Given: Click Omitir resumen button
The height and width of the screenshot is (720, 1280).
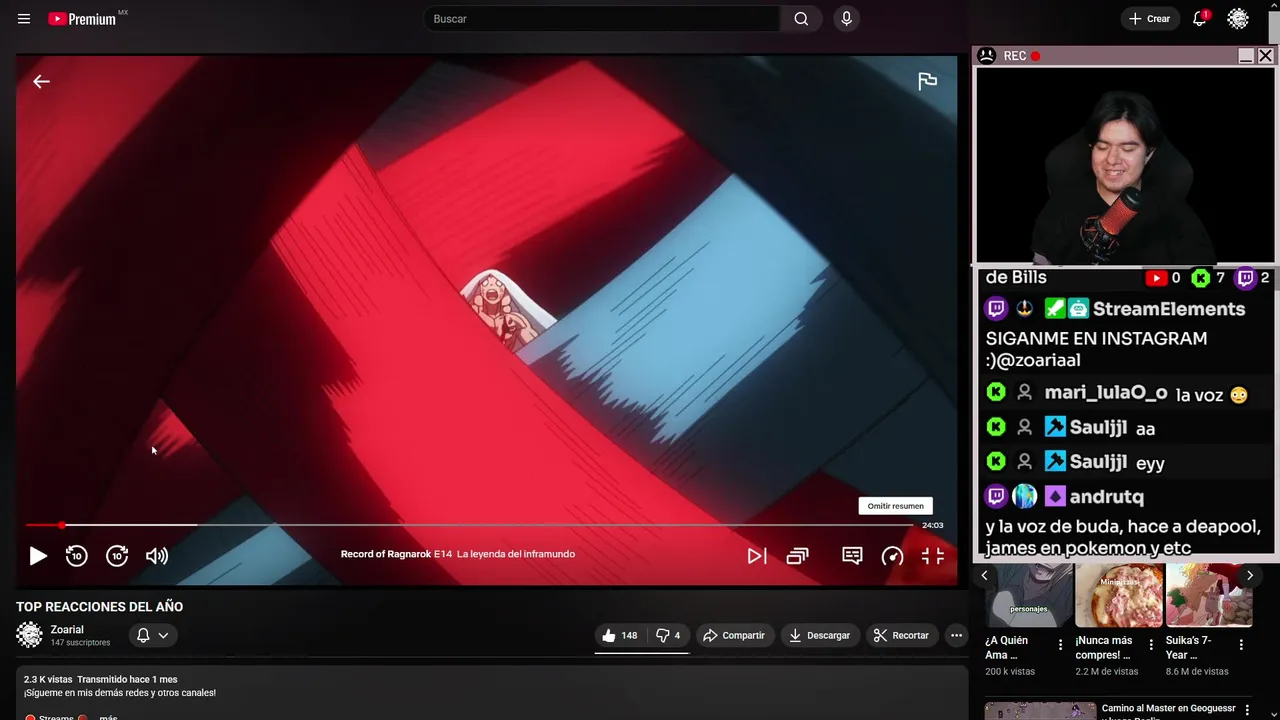Looking at the screenshot, I should [x=896, y=506].
